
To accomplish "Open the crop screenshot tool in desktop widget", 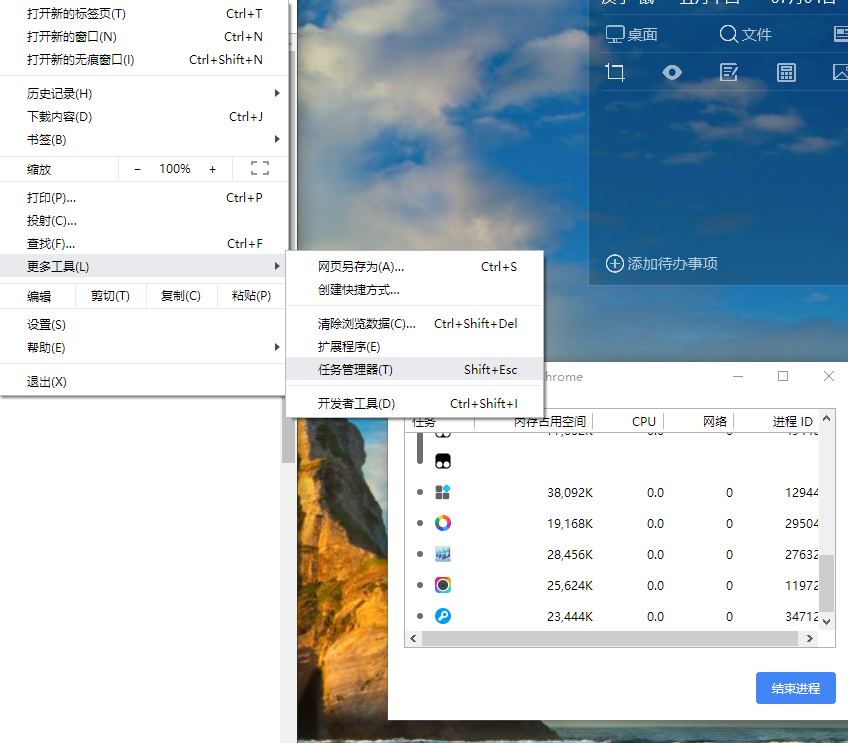I will point(615,72).
